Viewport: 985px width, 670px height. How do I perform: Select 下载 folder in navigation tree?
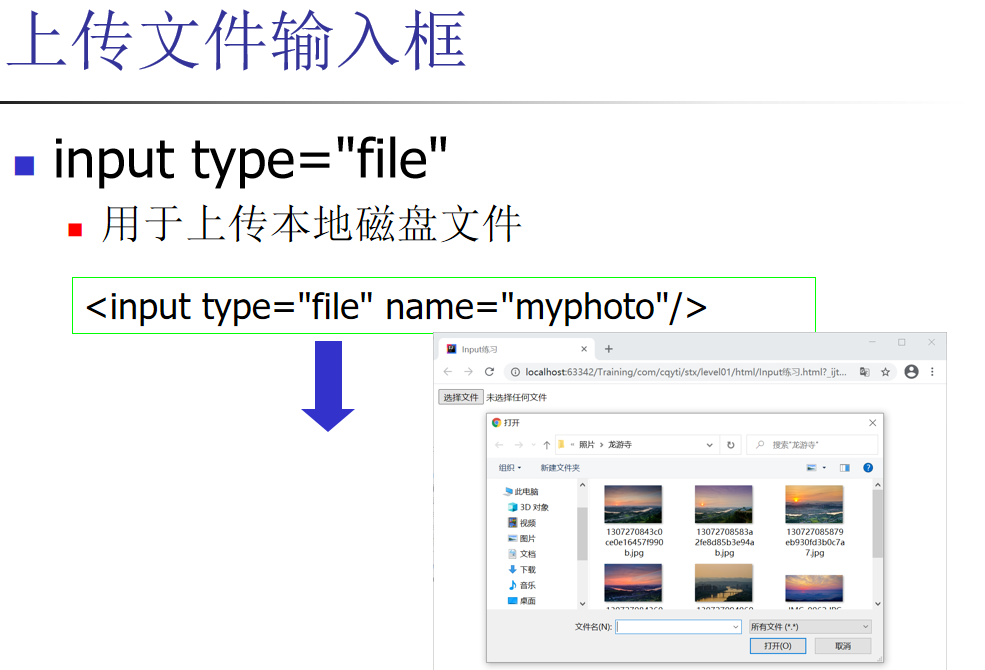click(x=522, y=570)
